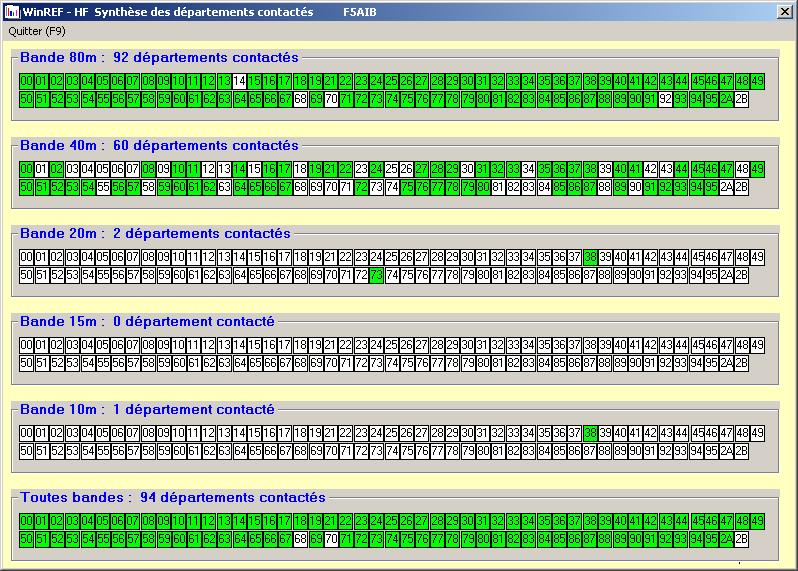Select green department 73 in Bande 20m
798x571 pixels.
point(376,275)
